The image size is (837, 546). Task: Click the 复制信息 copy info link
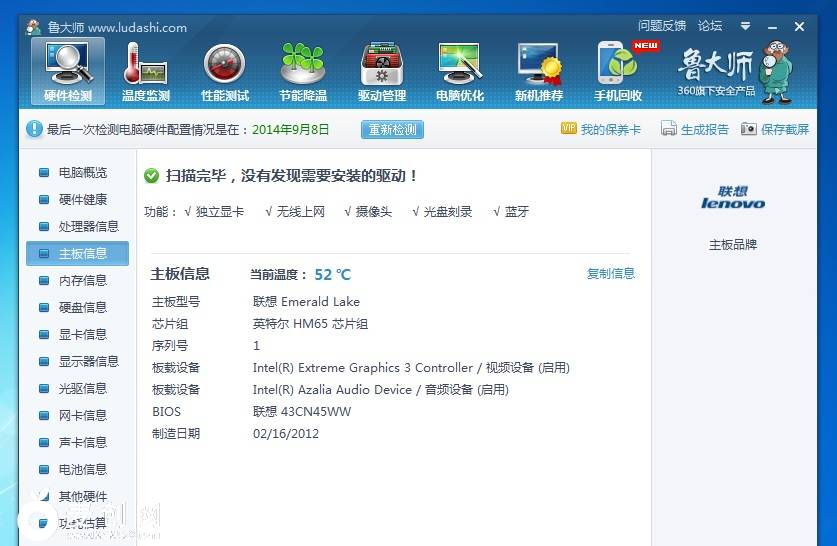coord(610,273)
